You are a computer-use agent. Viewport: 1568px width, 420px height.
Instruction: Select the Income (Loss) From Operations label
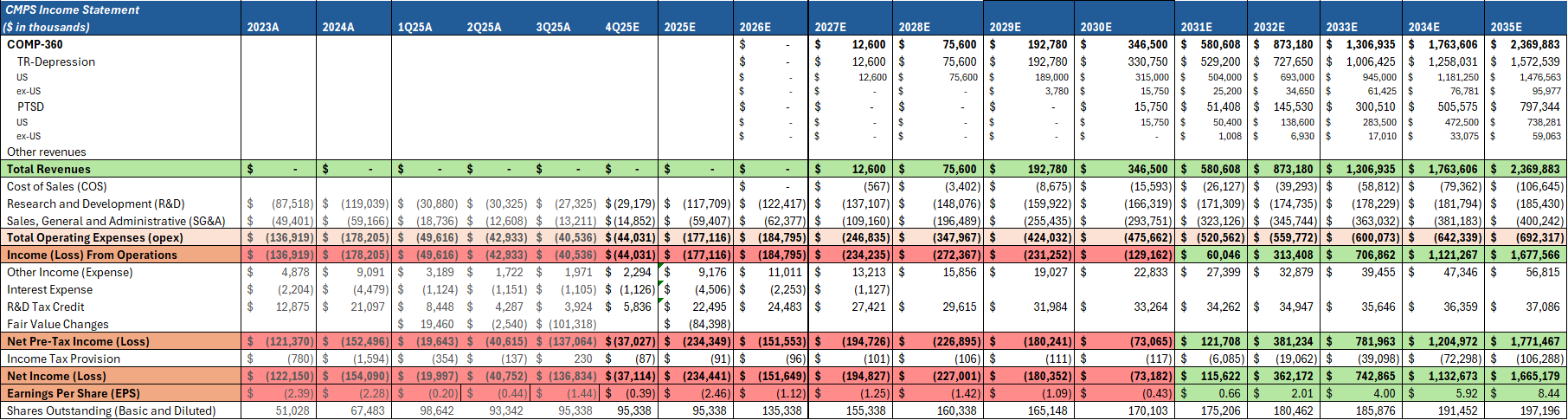[x=92, y=255]
